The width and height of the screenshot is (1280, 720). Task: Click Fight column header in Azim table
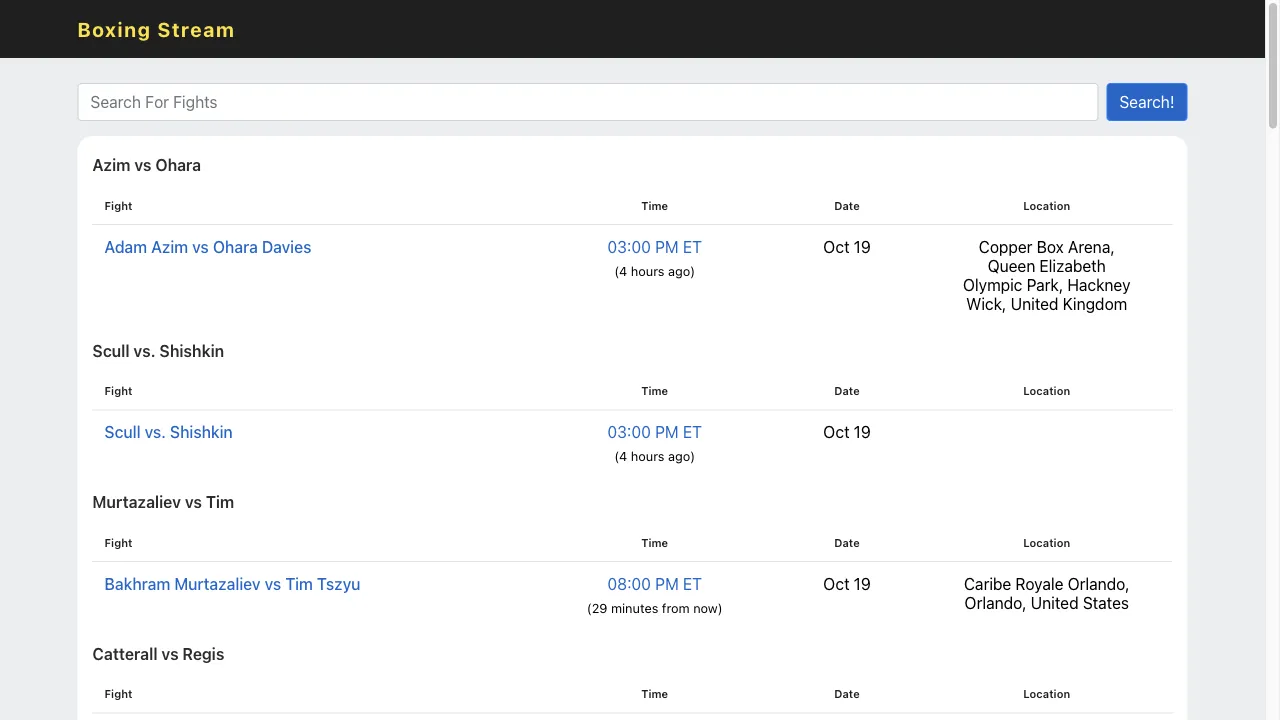tap(118, 206)
